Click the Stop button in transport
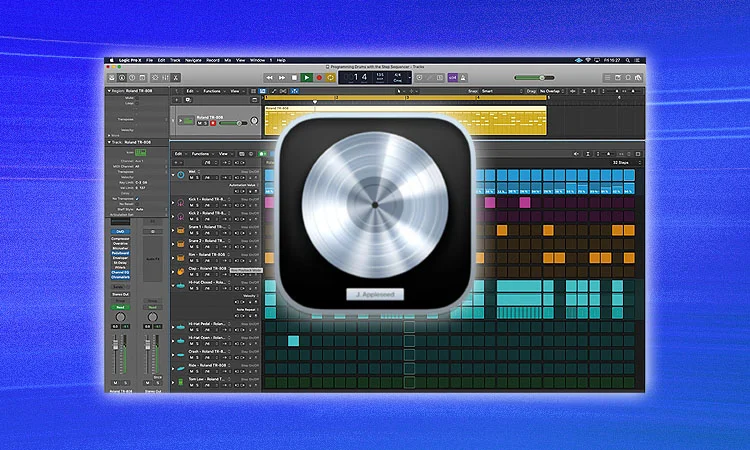 coord(294,77)
